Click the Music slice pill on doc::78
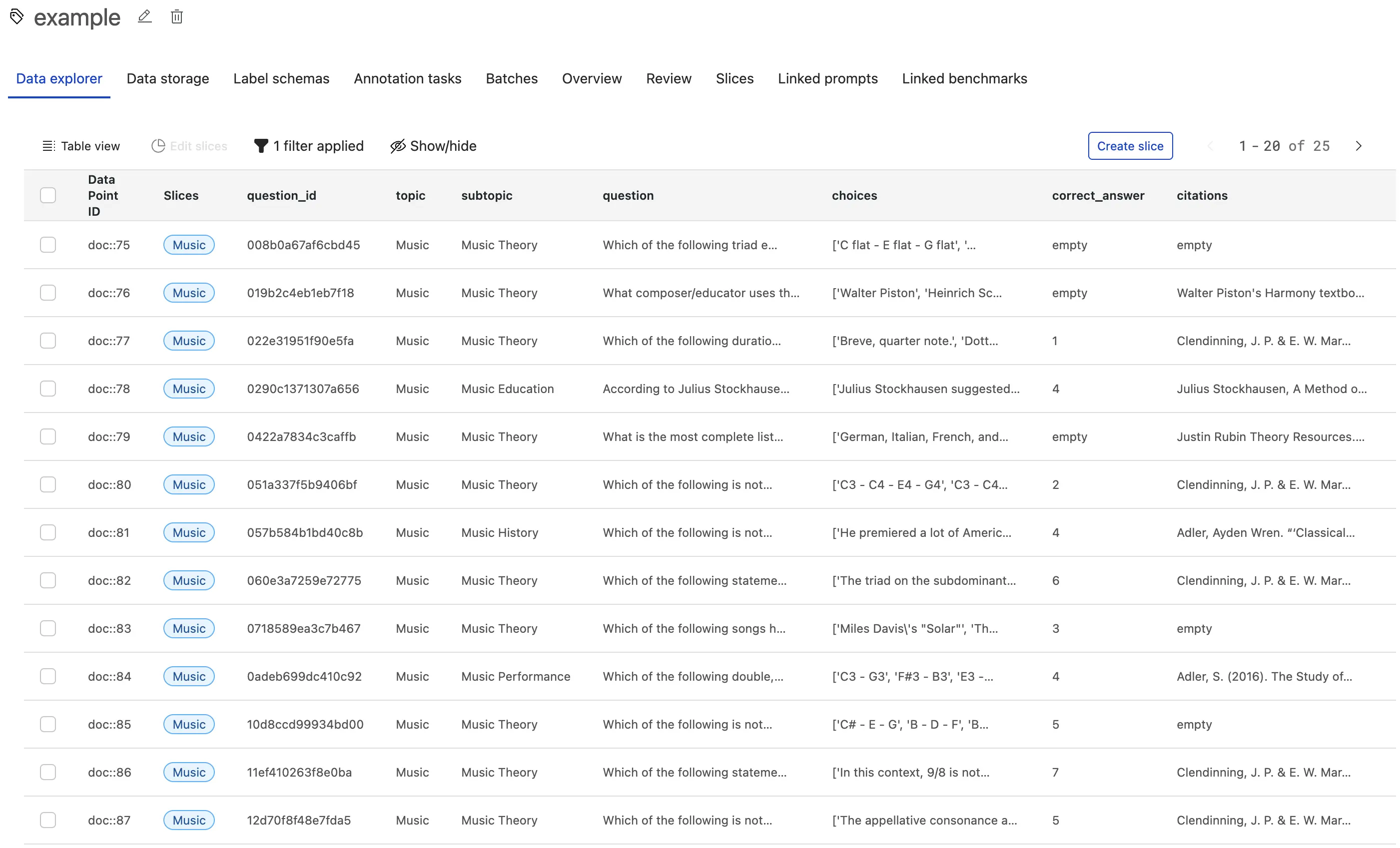 tap(189, 389)
